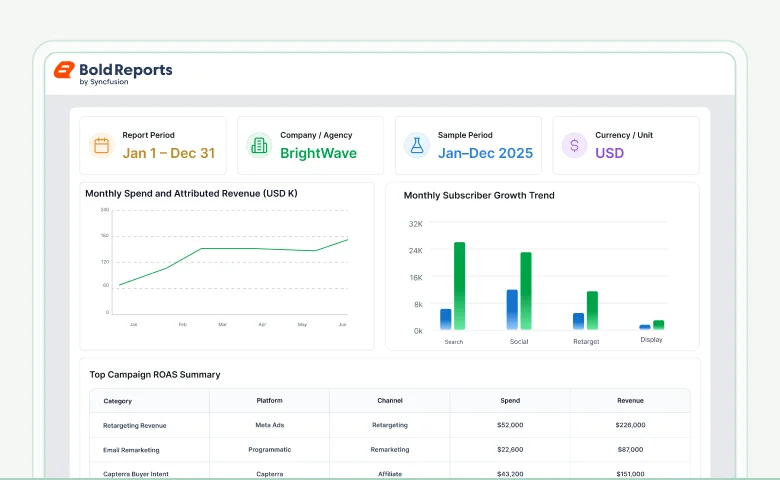Click the Bold Reports title text

126,70
